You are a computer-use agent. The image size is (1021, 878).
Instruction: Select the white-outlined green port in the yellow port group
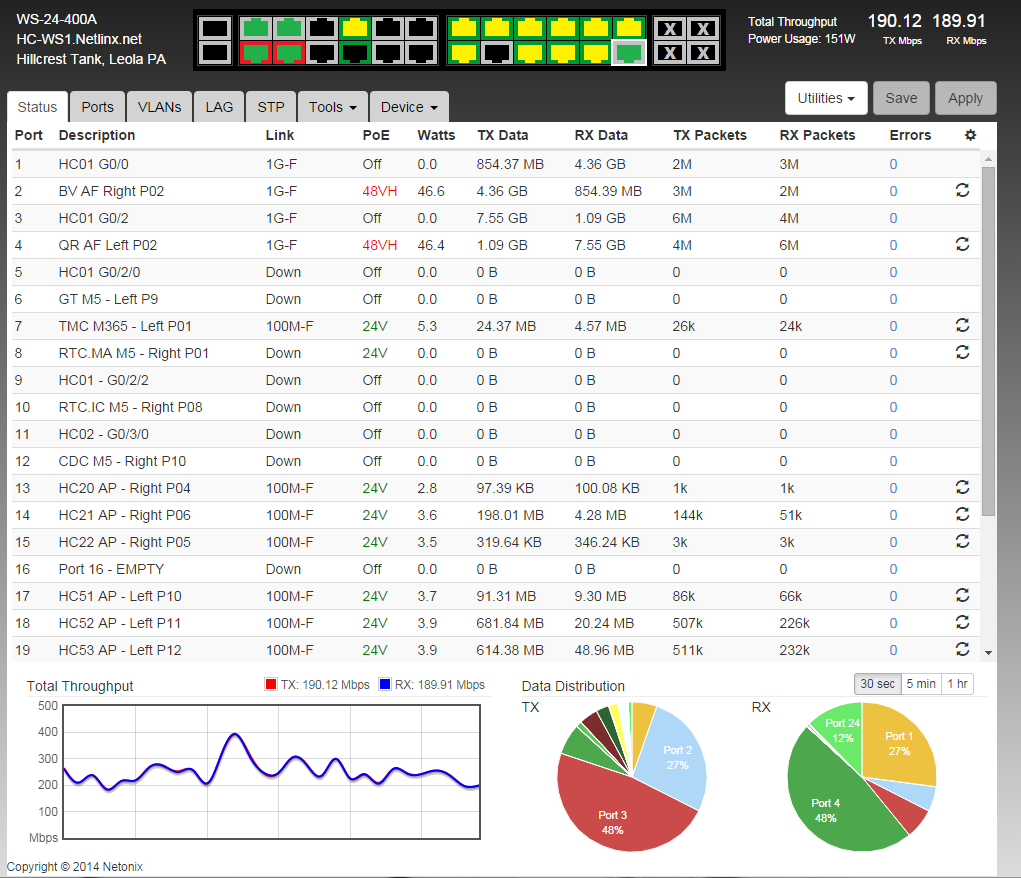point(628,52)
